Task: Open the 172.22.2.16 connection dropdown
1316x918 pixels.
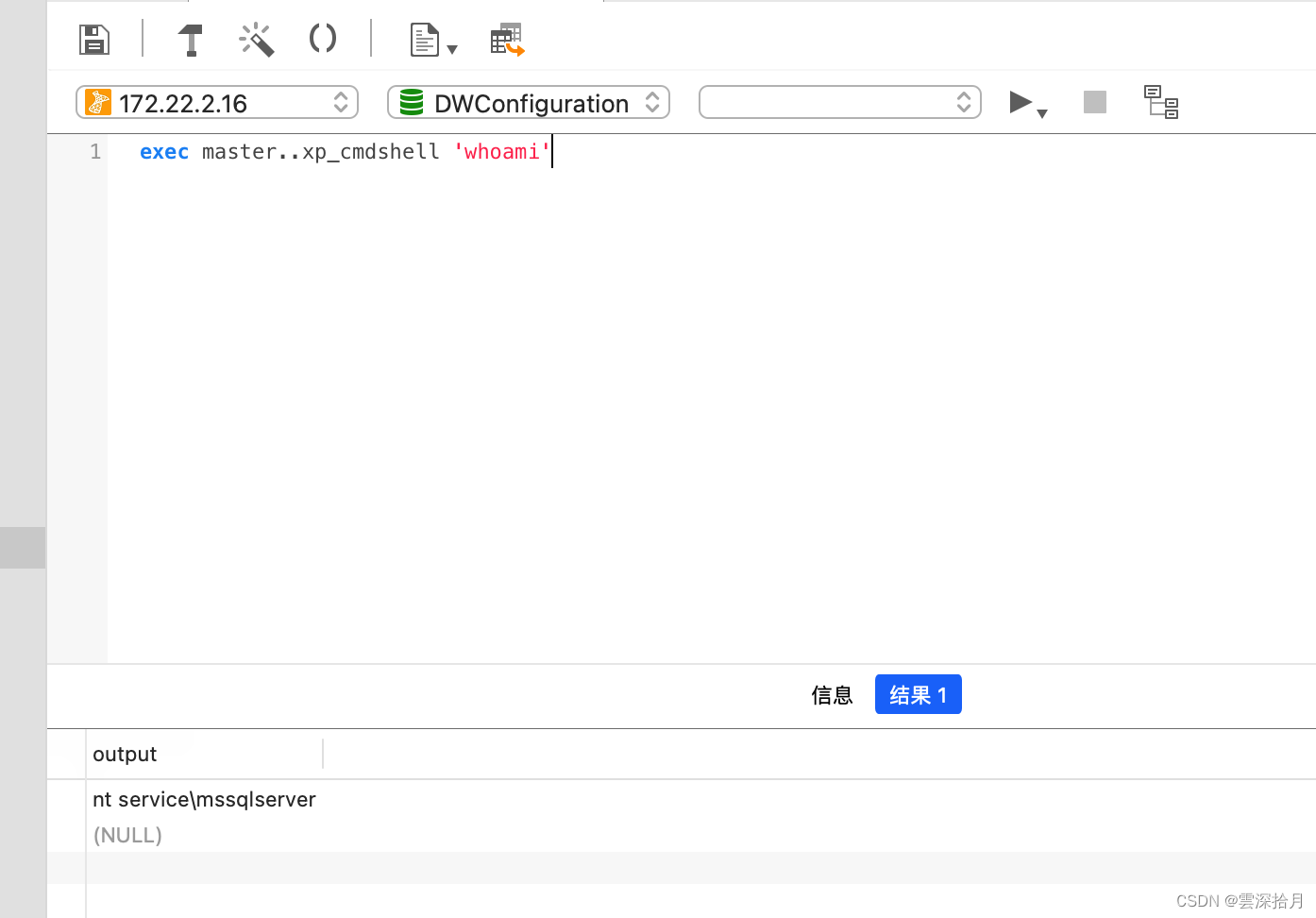Action: coord(217,102)
